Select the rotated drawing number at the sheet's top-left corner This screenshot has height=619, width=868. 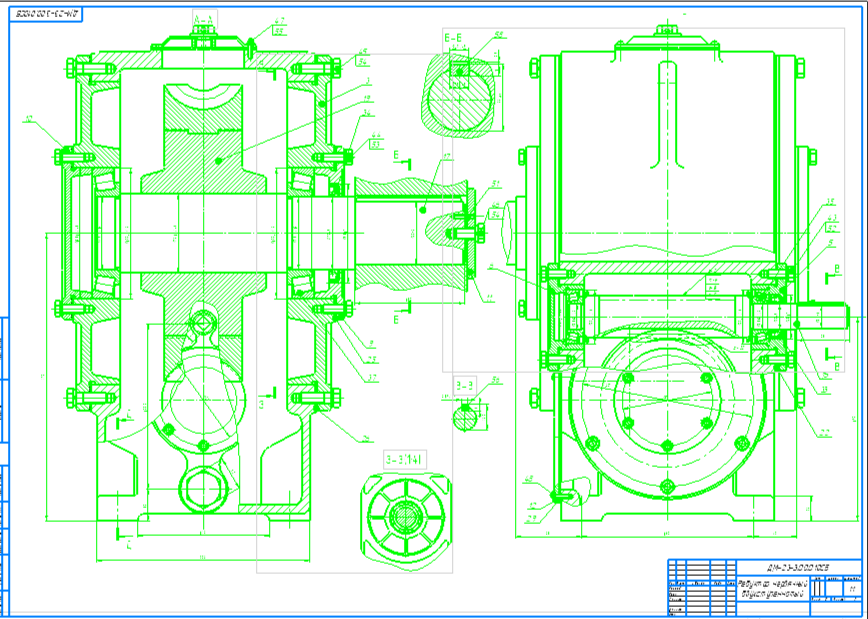tap(46, 15)
